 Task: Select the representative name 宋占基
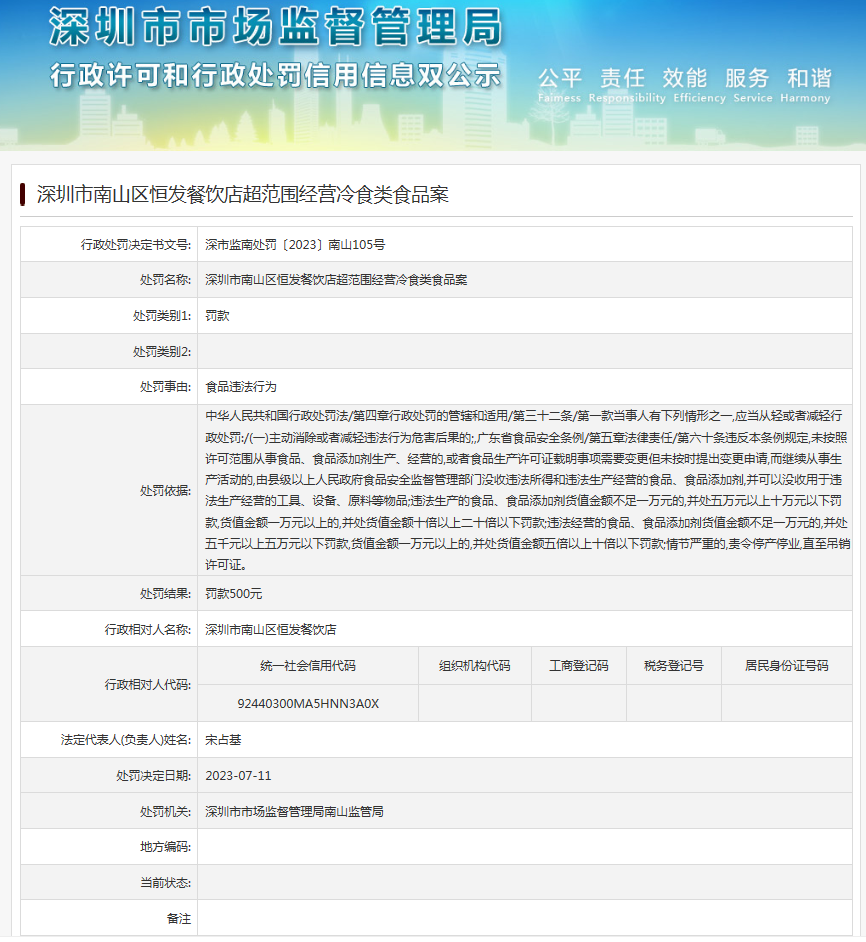click(223, 740)
